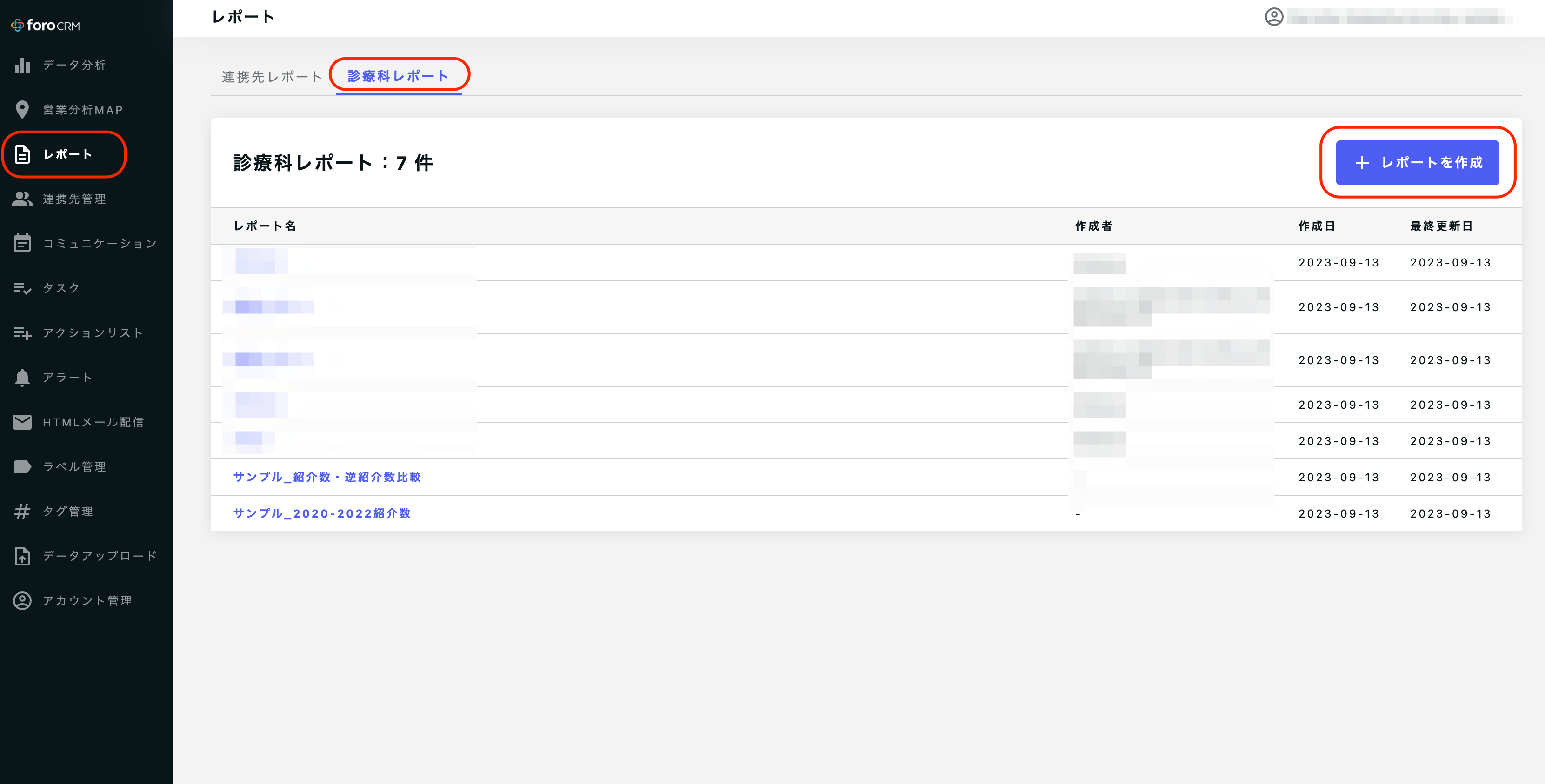Click the タスク checklist icon
The image size is (1545, 784).
(x=22, y=288)
